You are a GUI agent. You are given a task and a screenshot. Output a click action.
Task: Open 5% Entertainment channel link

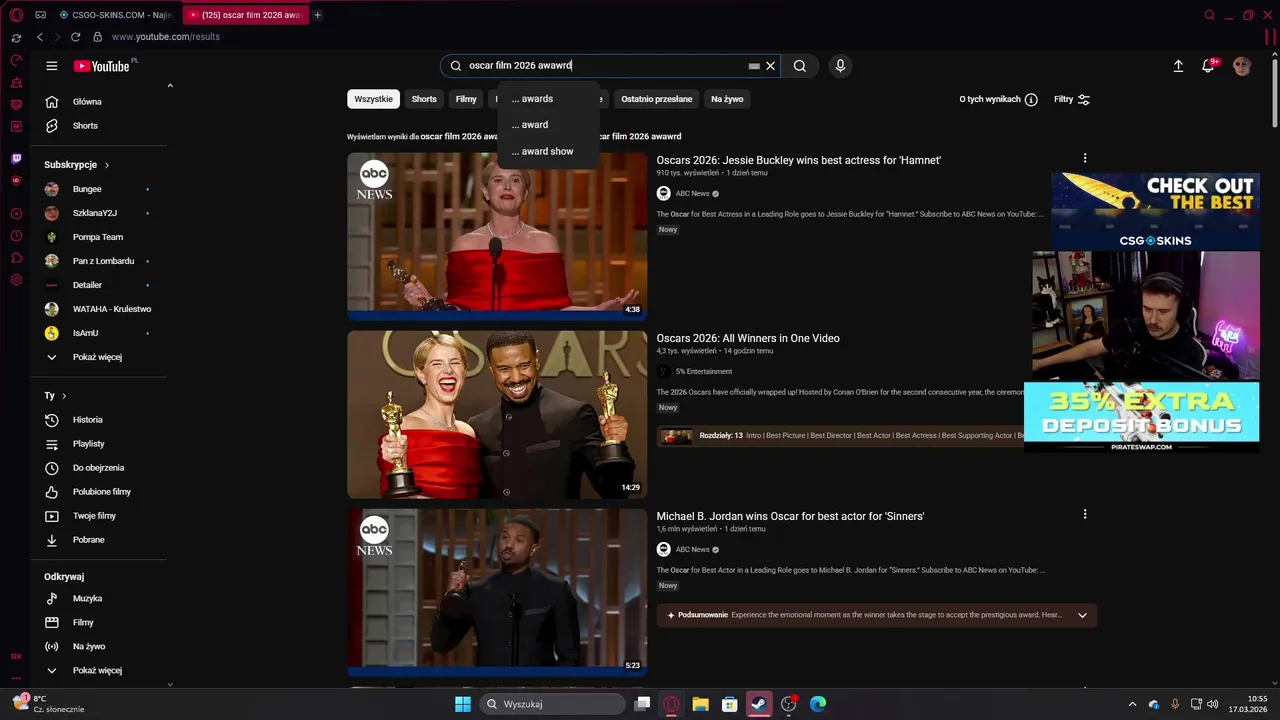(703, 371)
